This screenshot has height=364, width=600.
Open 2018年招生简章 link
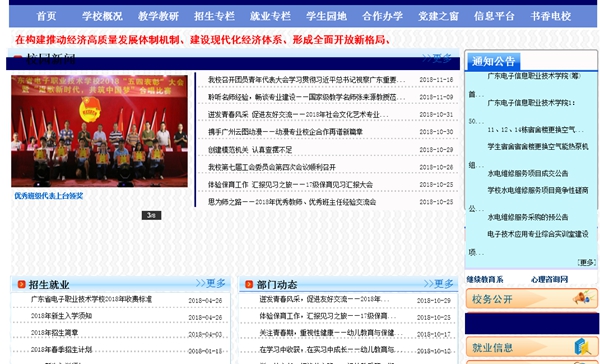pyautogui.click(x=54, y=333)
